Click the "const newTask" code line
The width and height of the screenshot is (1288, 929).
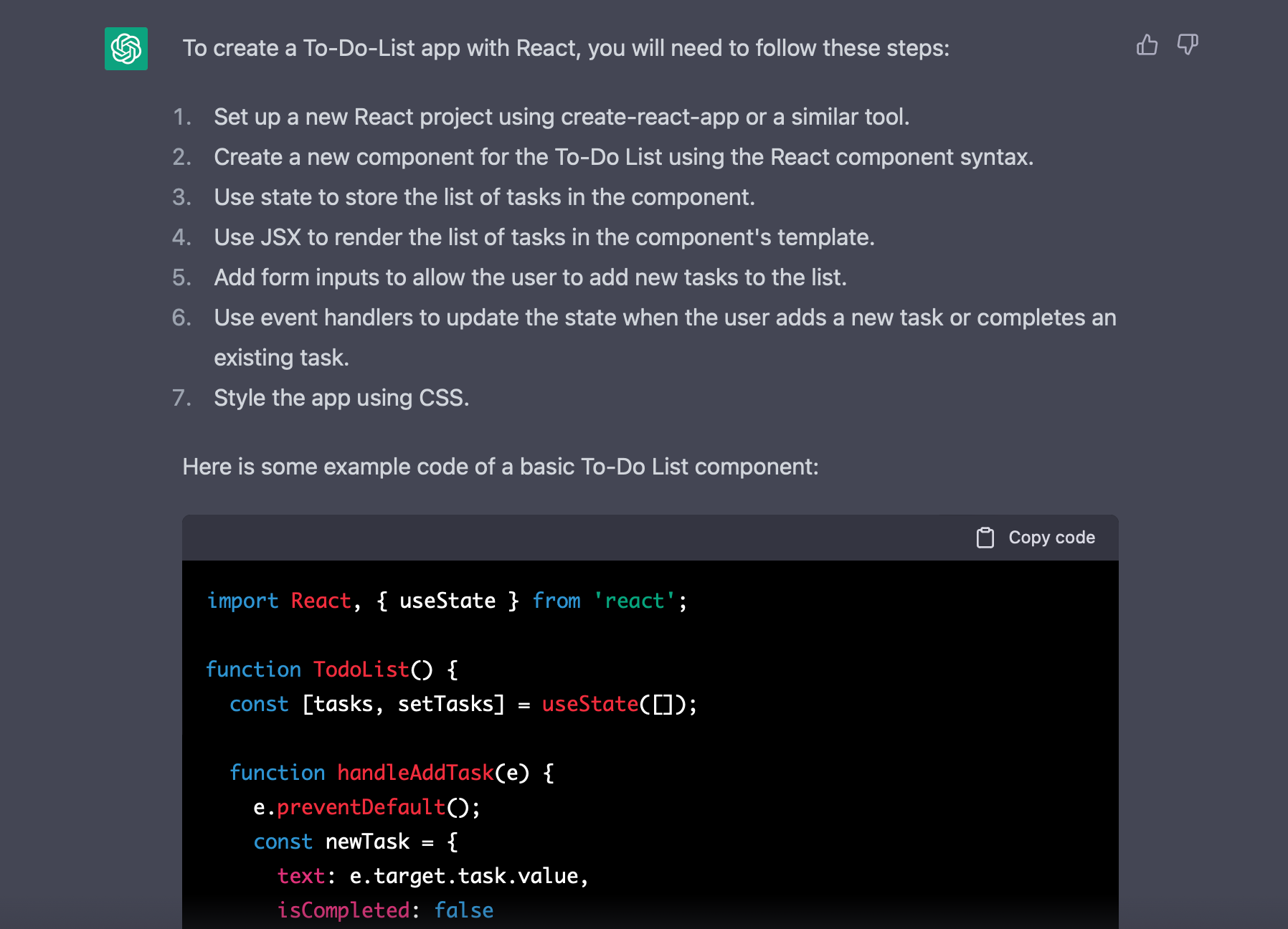point(356,842)
